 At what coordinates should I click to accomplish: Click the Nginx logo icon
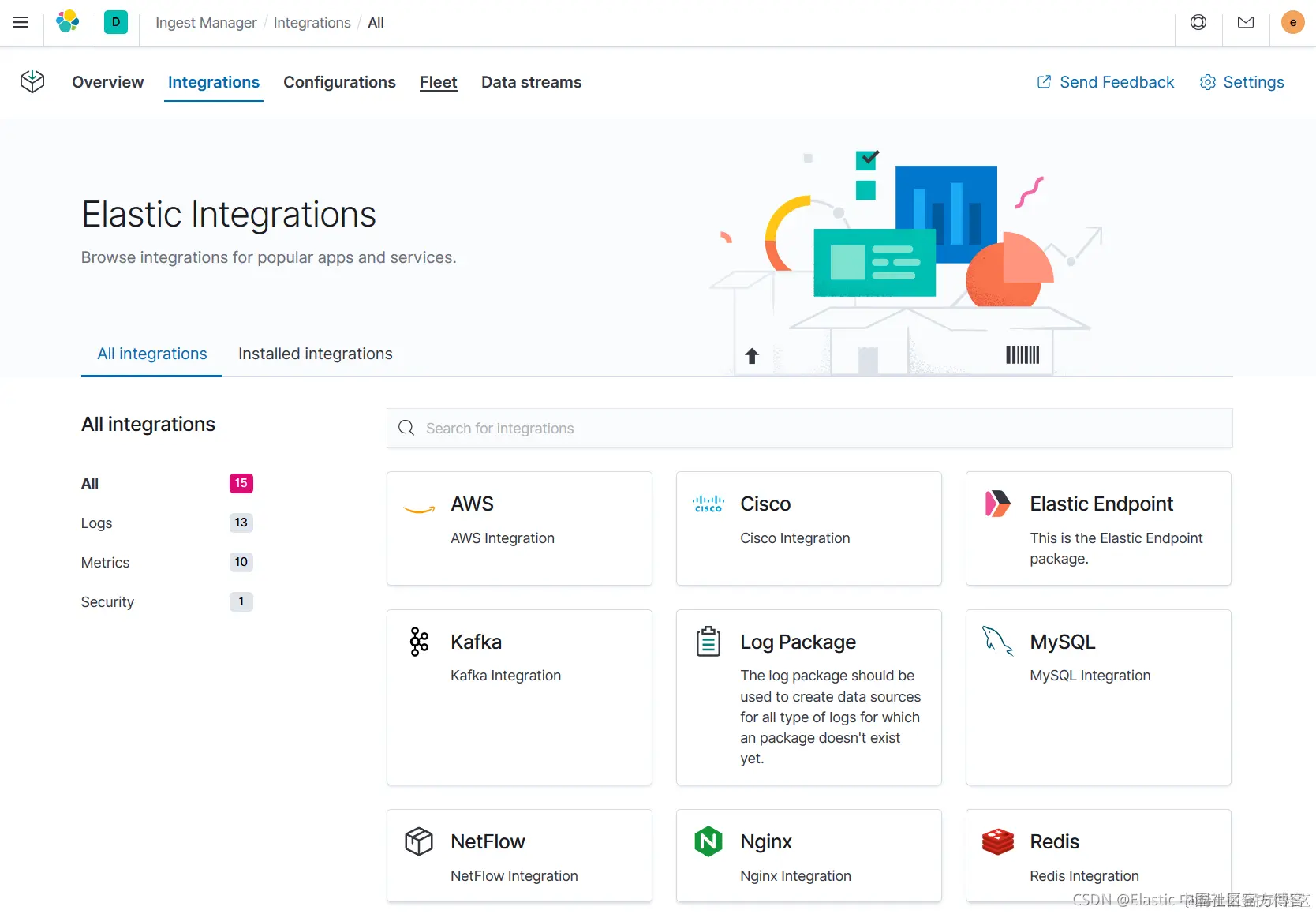pyautogui.click(x=708, y=841)
